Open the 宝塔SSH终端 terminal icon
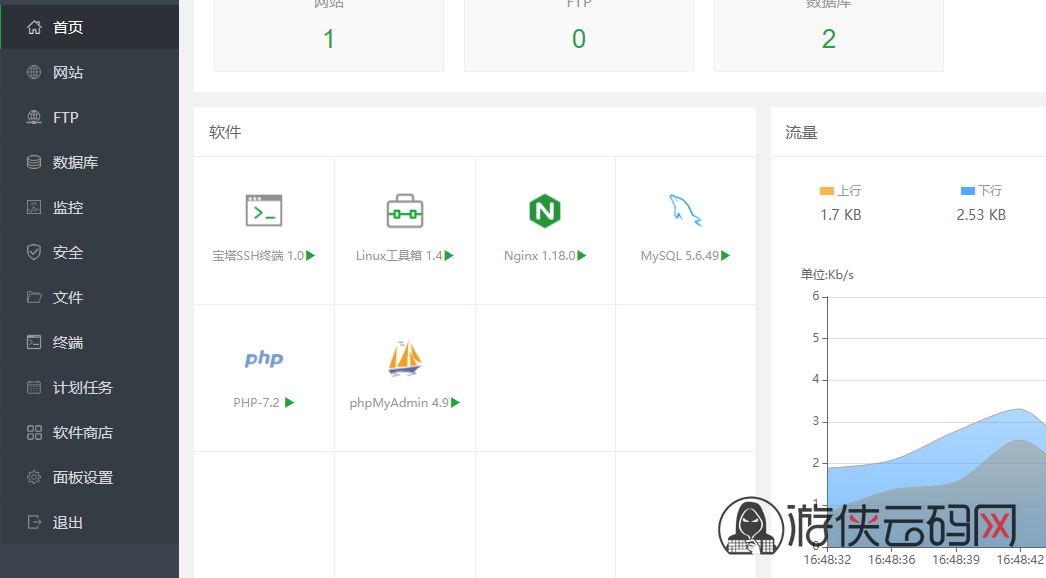Image resolution: width=1046 pixels, height=578 pixels. click(x=264, y=211)
